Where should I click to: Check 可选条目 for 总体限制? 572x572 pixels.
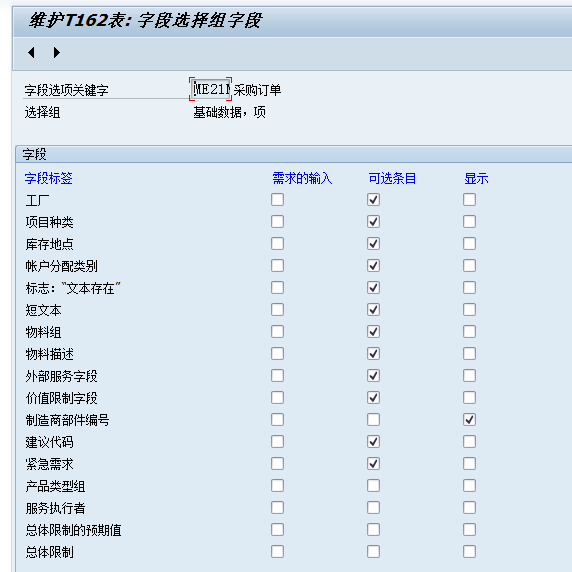pos(373,552)
